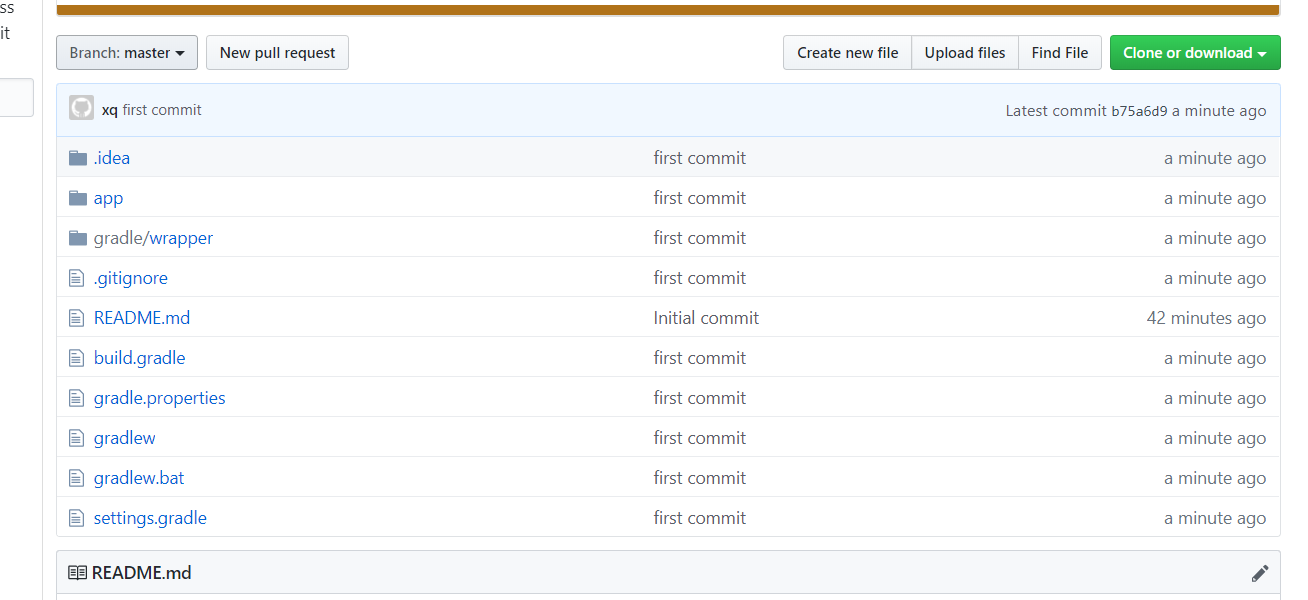Click the settings.gradle file icon
This screenshot has width=1308, height=600.
pos(77,518)
